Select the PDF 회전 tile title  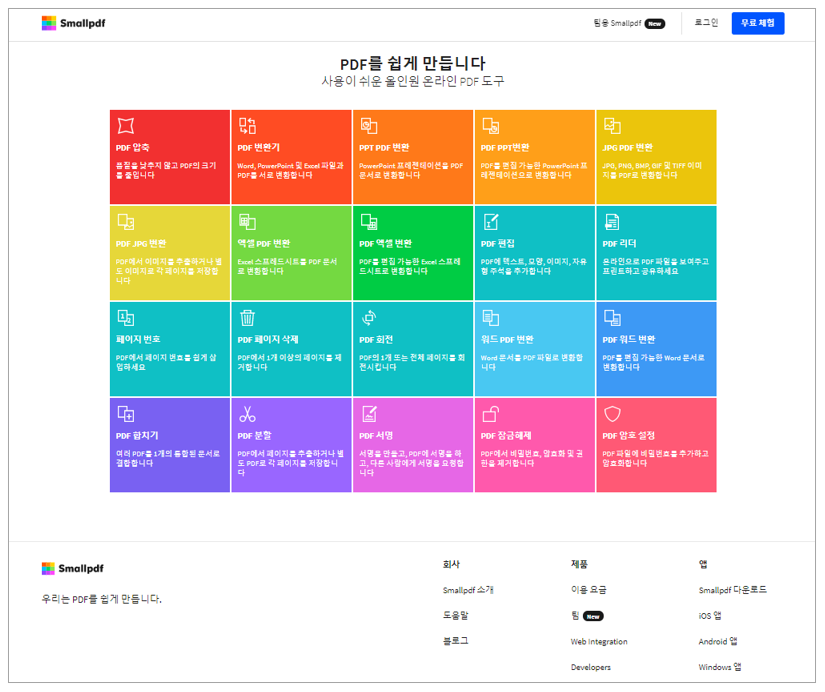(376, 340)
